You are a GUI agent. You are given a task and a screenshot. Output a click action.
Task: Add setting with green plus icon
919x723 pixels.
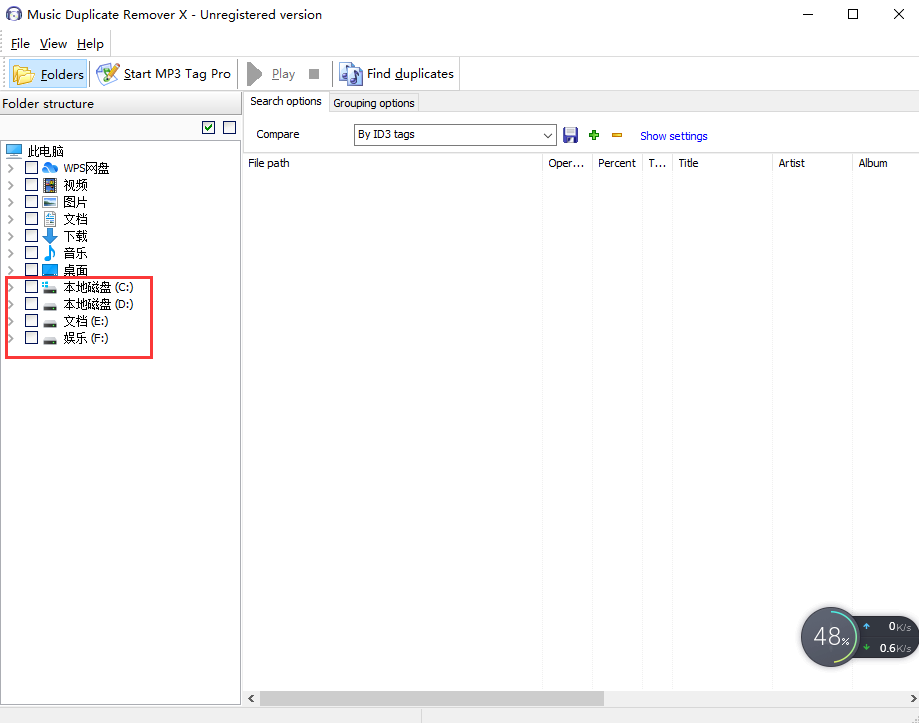tap(594, 135)
